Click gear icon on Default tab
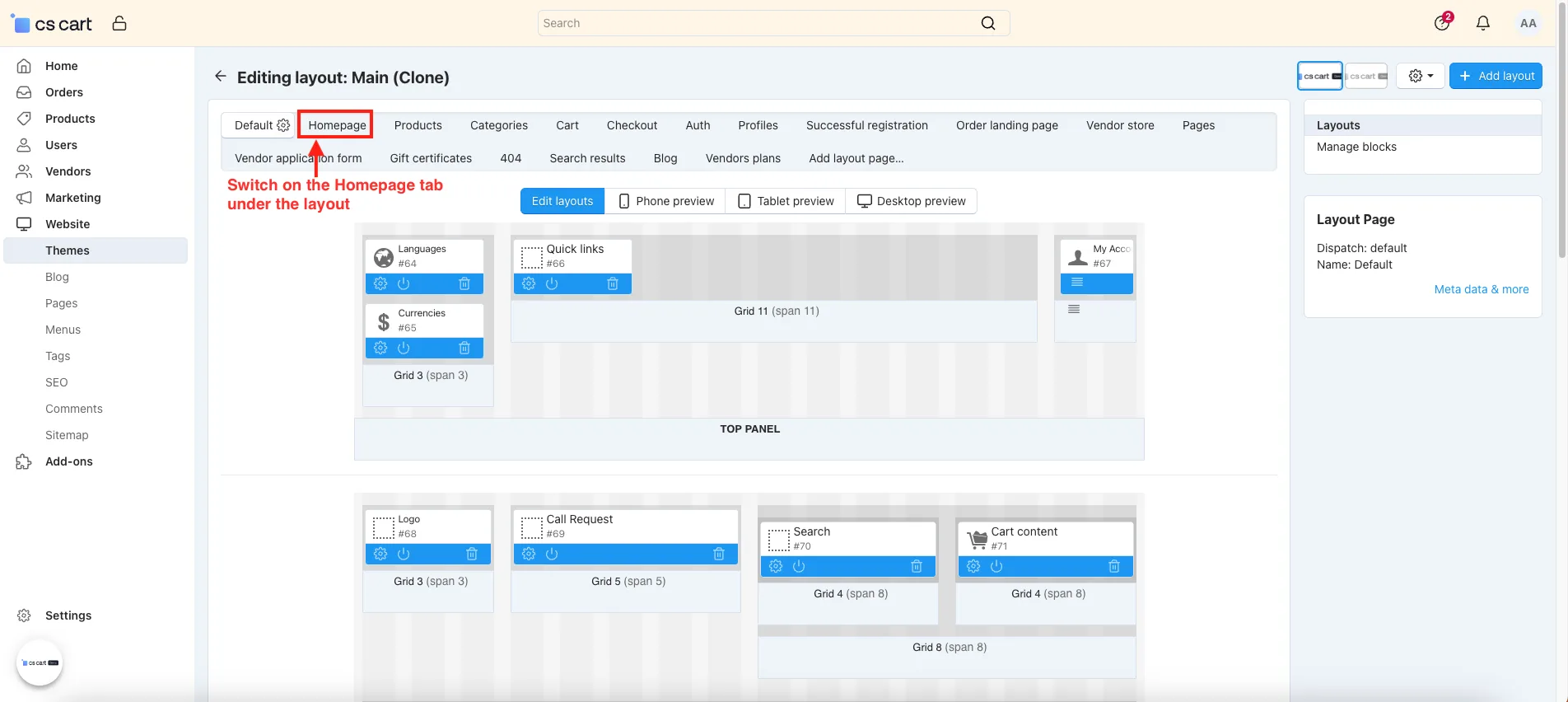Viewport: 1568px width, 702px height. click(x=283, y=125)
